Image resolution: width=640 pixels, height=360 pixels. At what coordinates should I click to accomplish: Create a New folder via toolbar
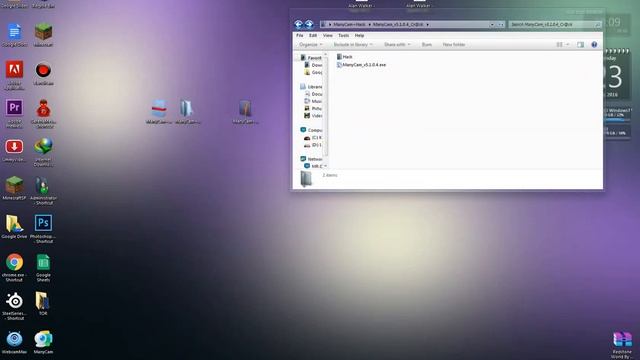point(454,44)
